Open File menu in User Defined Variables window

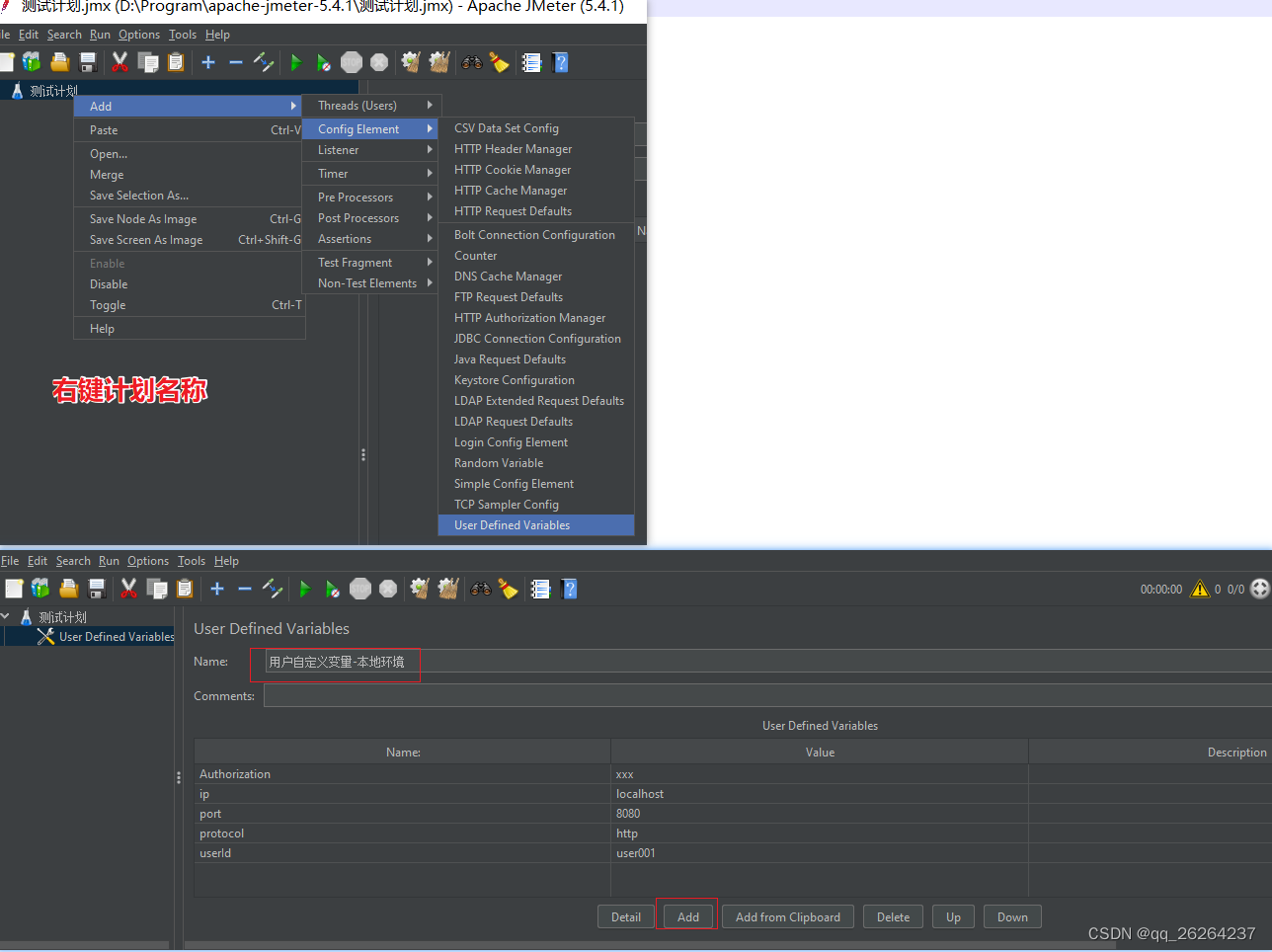click(10, 561)
